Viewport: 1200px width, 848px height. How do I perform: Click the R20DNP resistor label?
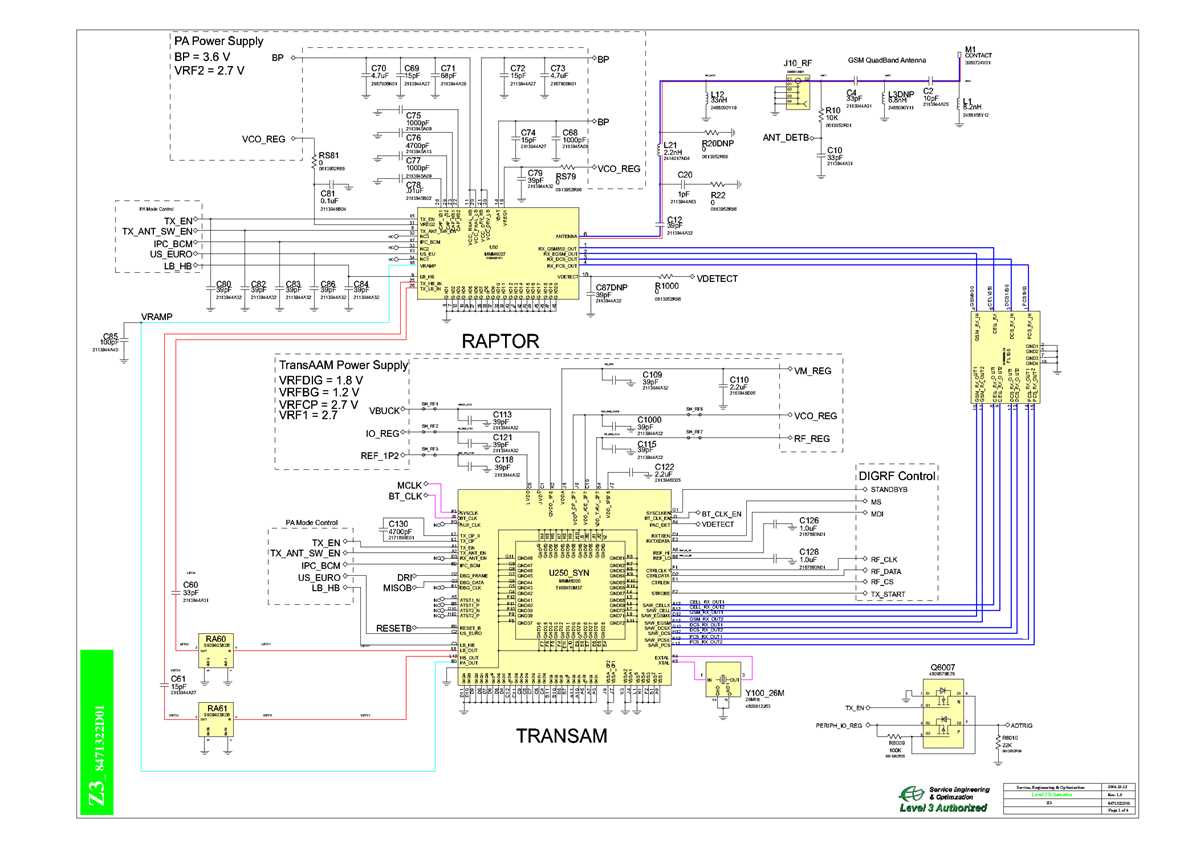click(x=717, y=144)
